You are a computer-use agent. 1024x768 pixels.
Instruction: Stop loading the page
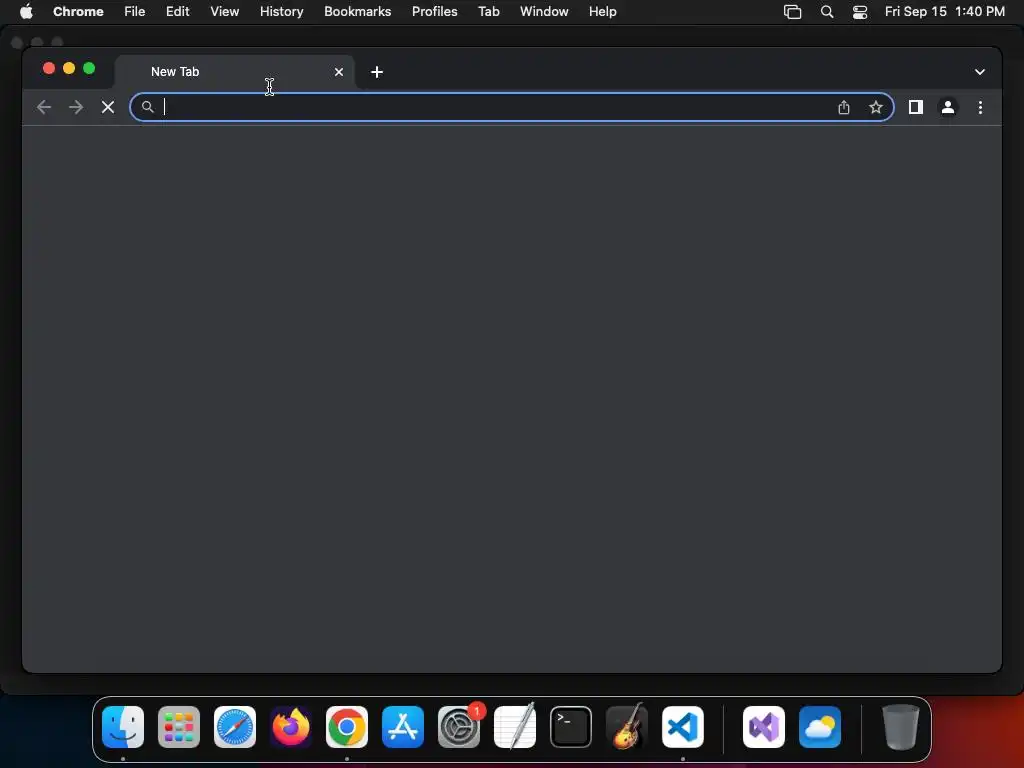click(x=108, y=107)
